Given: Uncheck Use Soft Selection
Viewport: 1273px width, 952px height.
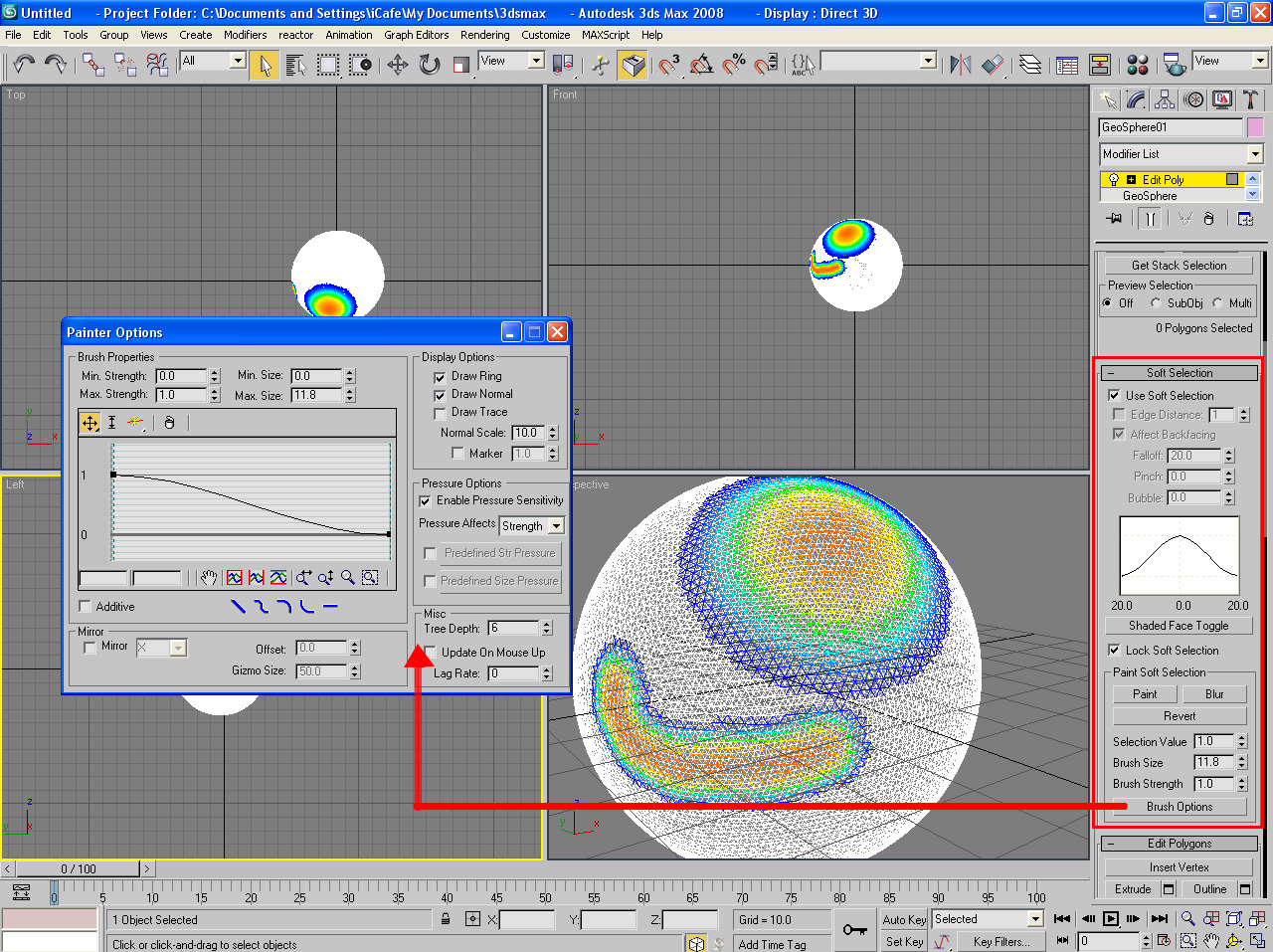Looking at the screenshot, I should point(1115,395).
